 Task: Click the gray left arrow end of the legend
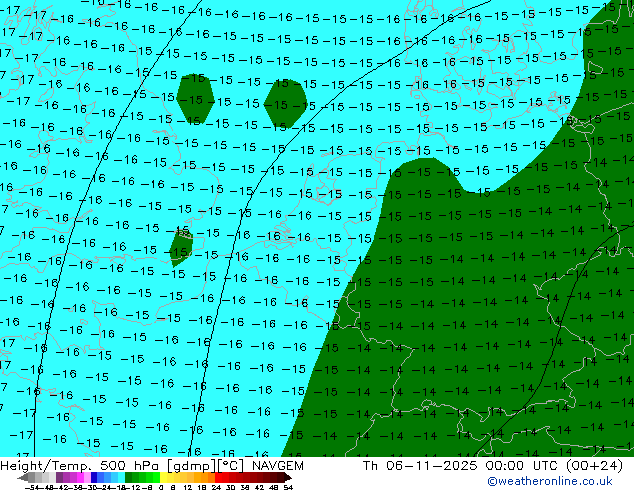23,477
